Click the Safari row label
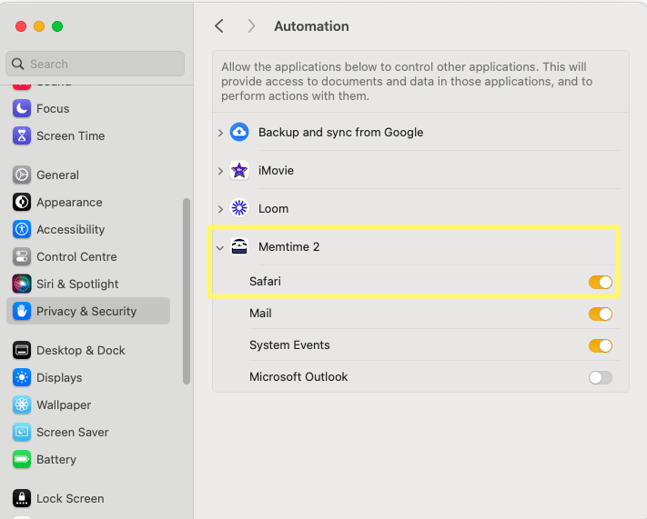 [x=265, y=281]
